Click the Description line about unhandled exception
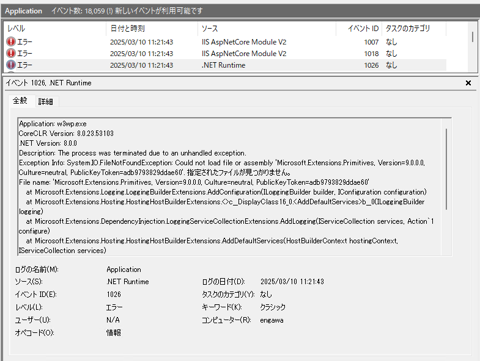The width and height of the screenshot is (480, 361). (x=132, y=153)
